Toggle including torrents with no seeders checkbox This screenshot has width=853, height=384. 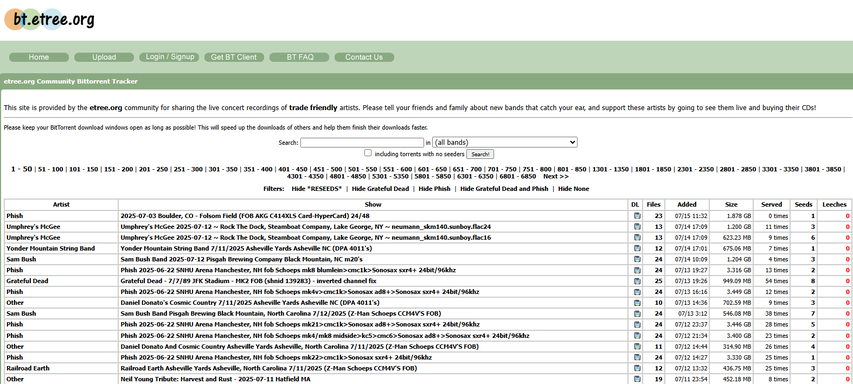pos(368,153)
